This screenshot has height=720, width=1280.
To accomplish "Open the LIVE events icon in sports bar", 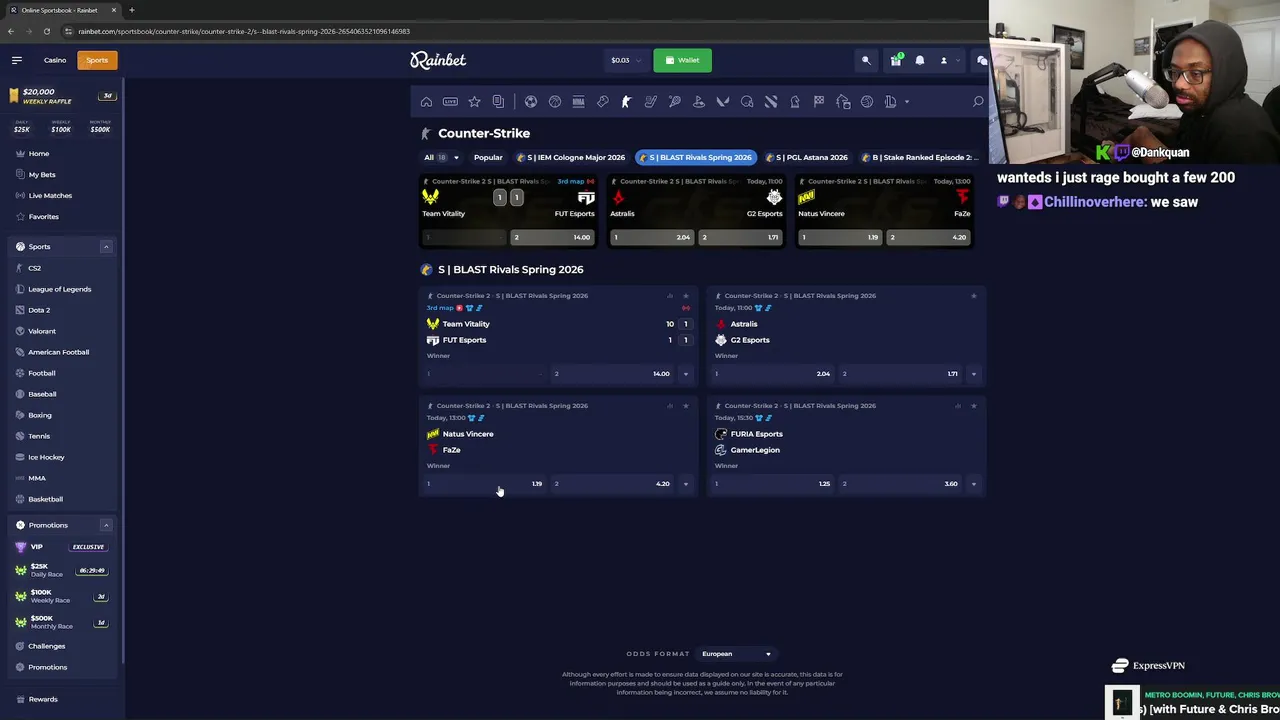I will pos(450,101).
